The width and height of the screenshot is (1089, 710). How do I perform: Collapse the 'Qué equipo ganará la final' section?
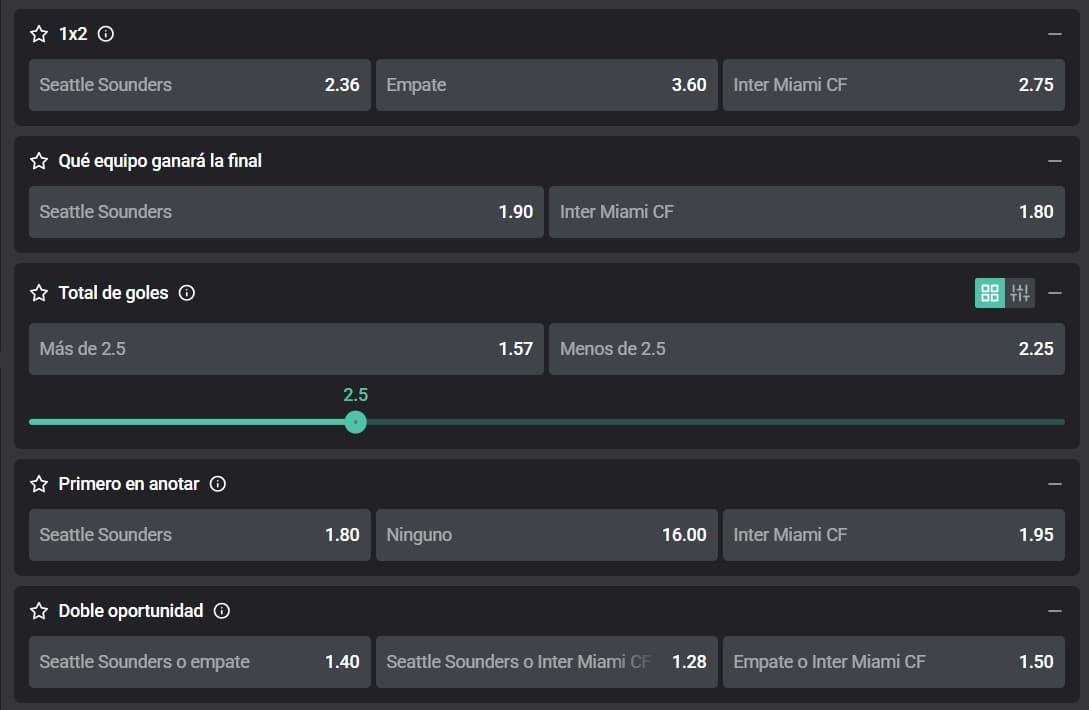point(1054,161)
